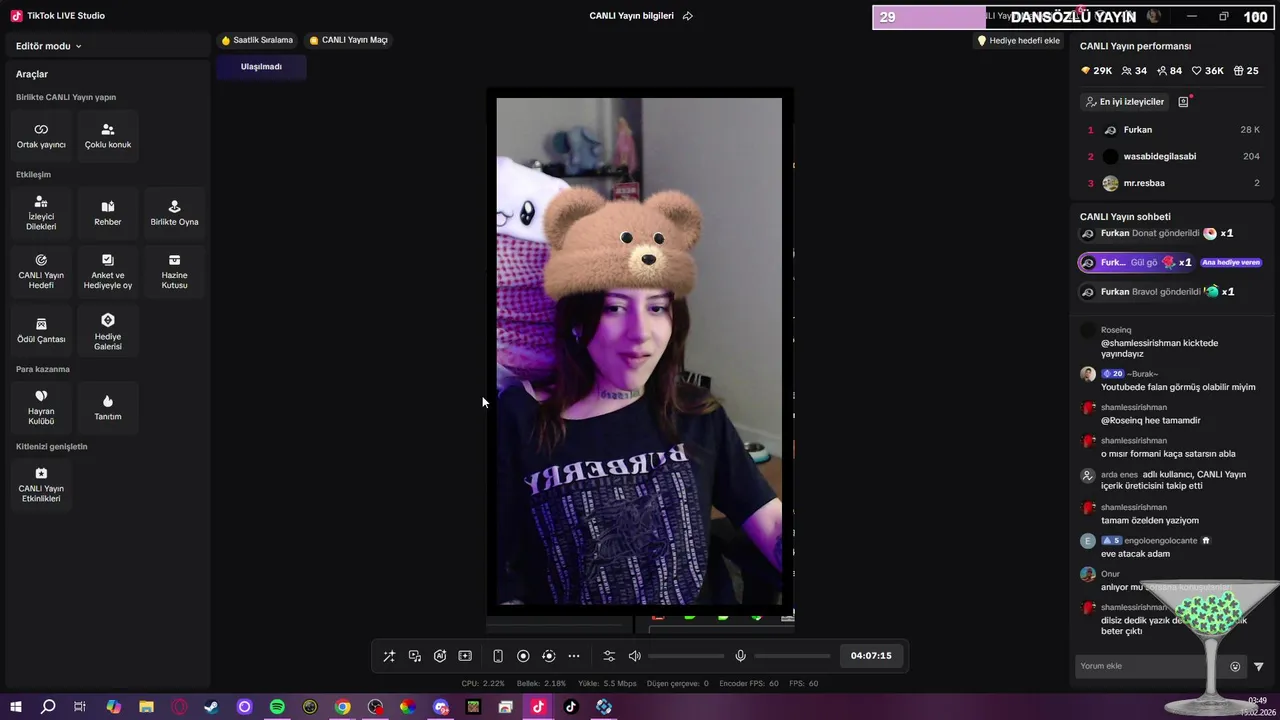Open the Tanıtım tool

(x=108, y=408)
